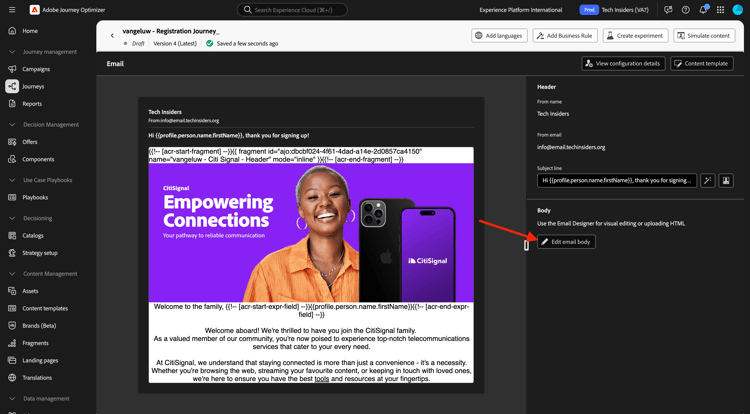The width and height of the screenshot is (750, 414).
Task: Open the user profile avatar
Action: (738, 10)
